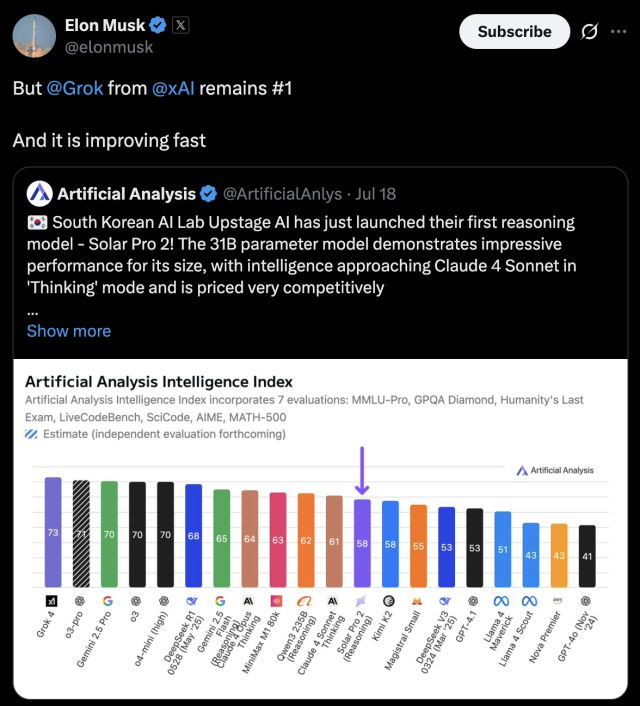Click the Artificial Analysis account avatar

pyautogui.click(x=40, y=193)
